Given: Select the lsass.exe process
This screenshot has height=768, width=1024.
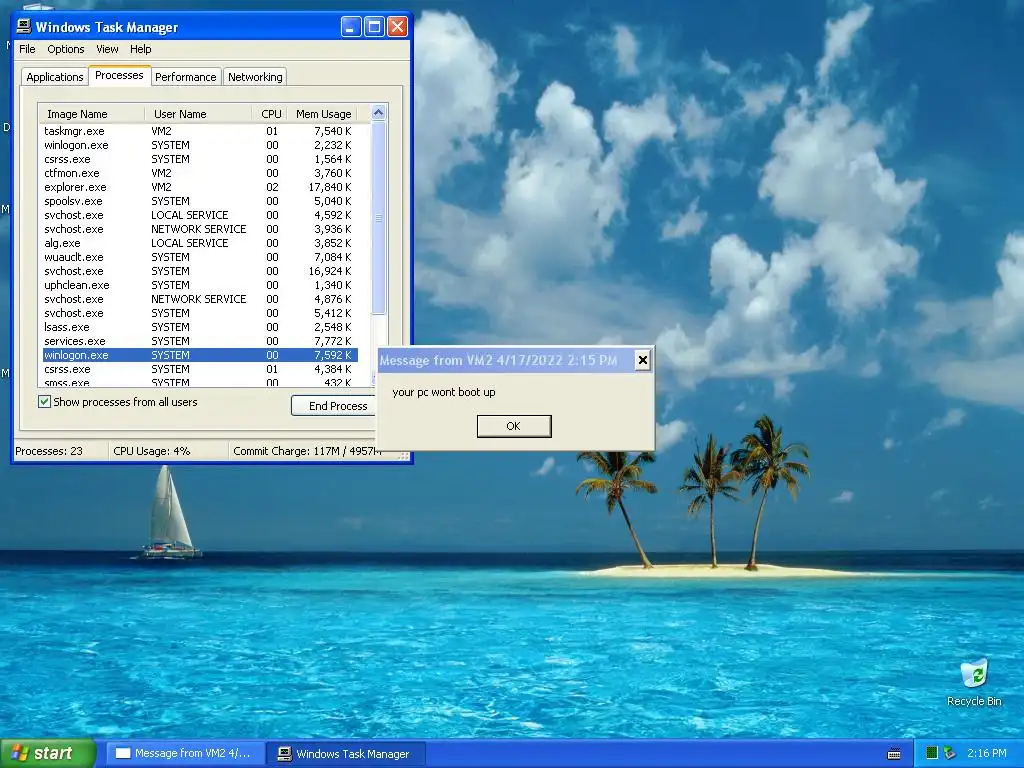Looking at the screenshot, I should (200, 327).
